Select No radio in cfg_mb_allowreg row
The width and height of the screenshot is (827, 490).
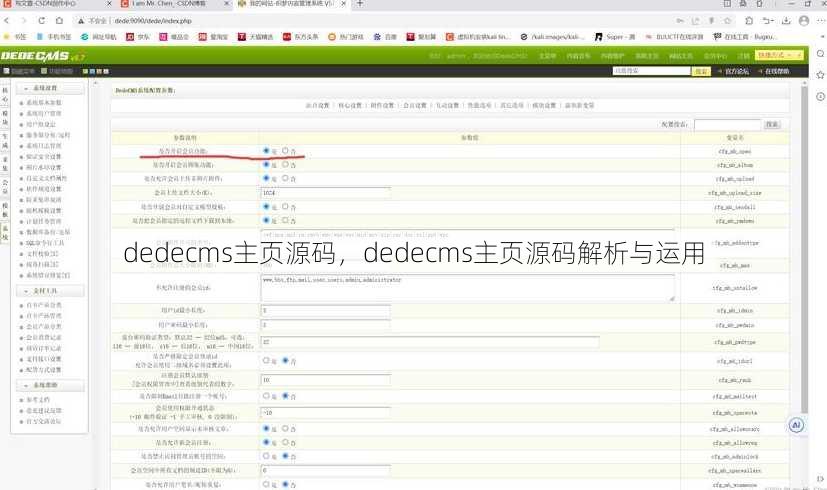(x=285, y=442)
